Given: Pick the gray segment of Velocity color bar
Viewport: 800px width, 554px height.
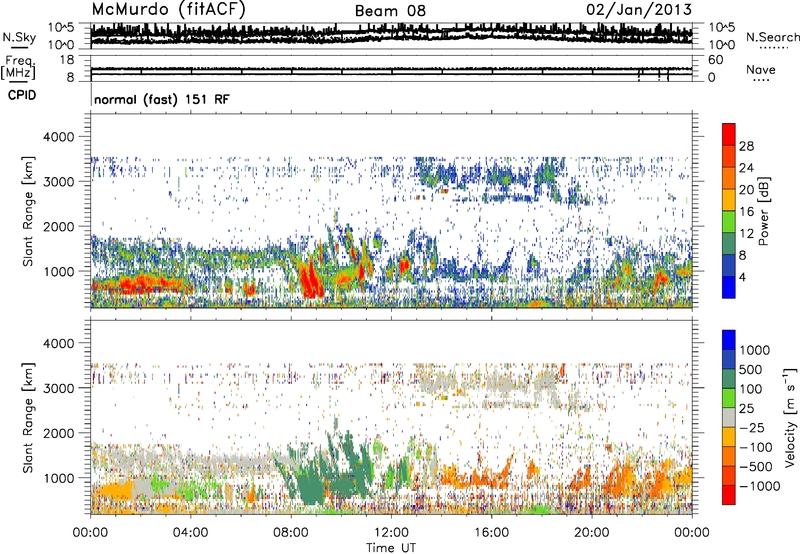Looking at the screenshot, I should [x=729, y=417].
